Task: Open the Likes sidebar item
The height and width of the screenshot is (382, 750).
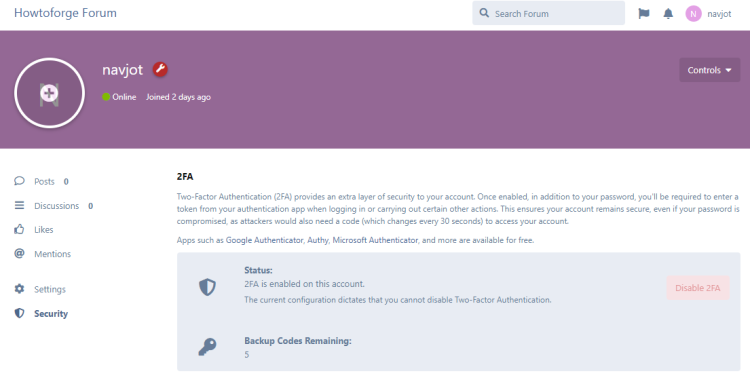Action: [34, 229]
